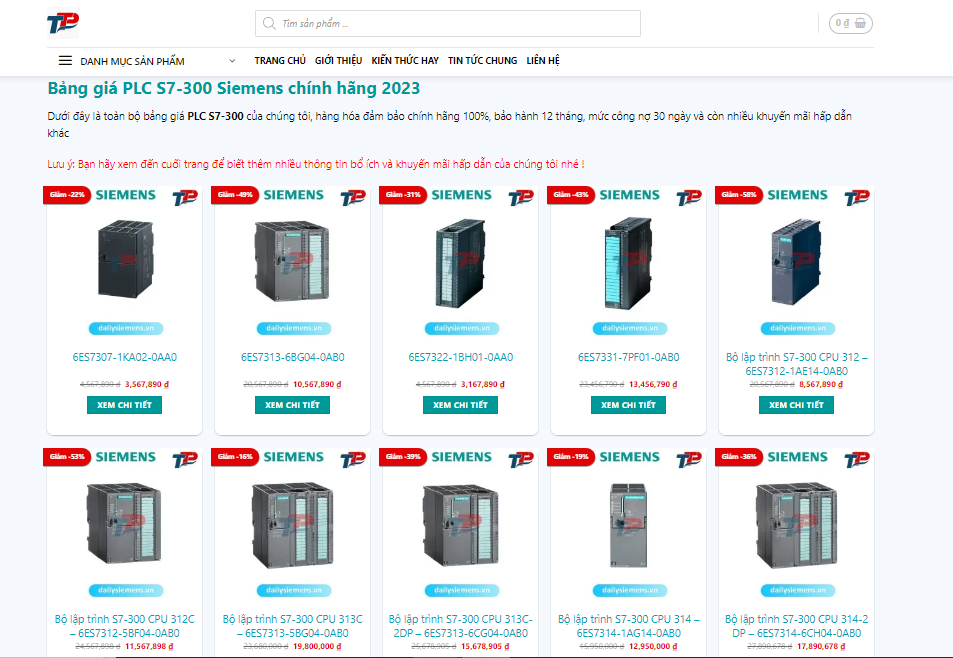Open link Bộ lập trình S7-300 CPU 312 6ES7312-1AE14-0AB0
The width and height of the screenshot is (953, 658).
(796, 364)
